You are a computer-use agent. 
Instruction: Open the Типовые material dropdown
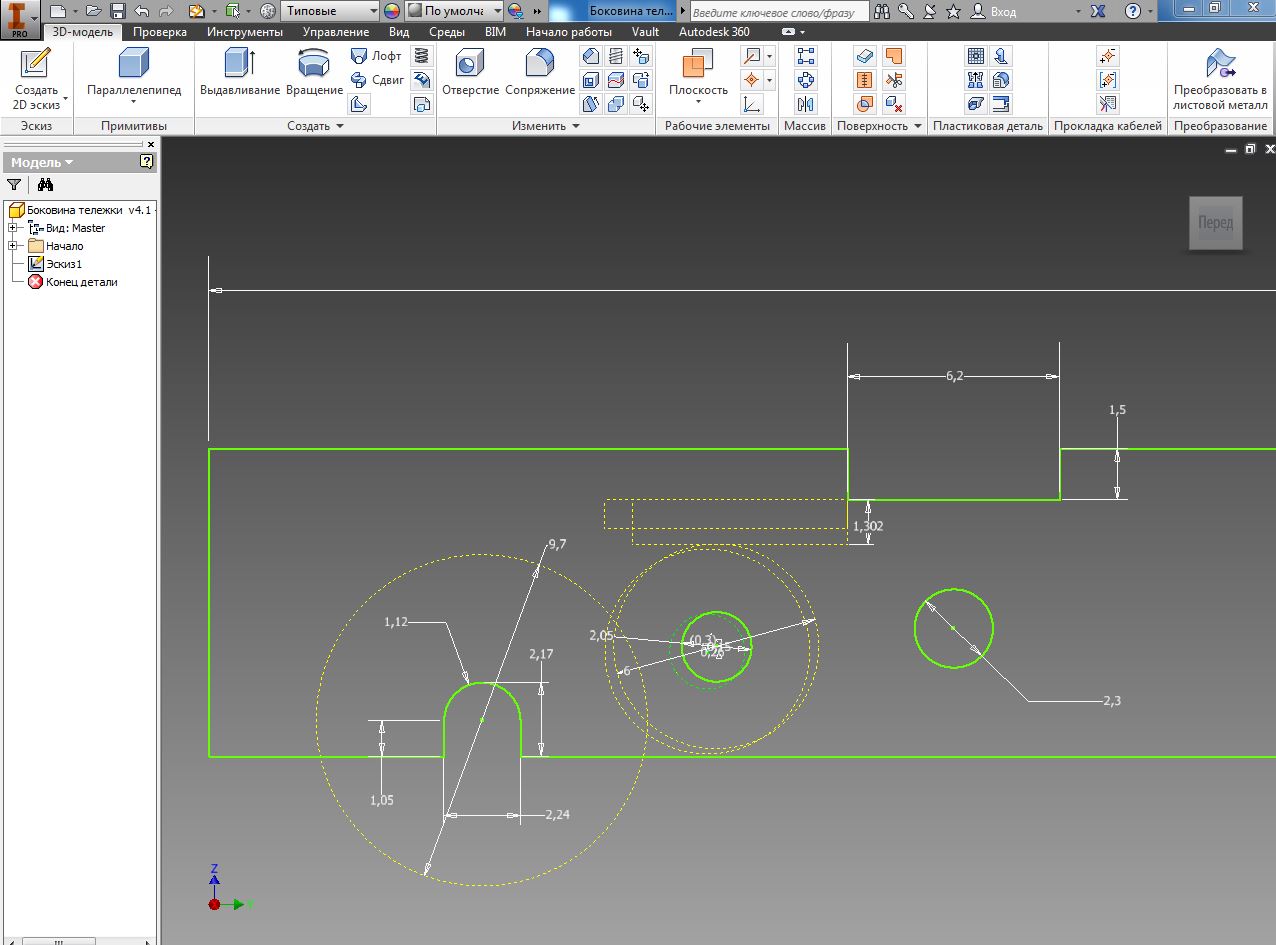(x=373, y=11)
